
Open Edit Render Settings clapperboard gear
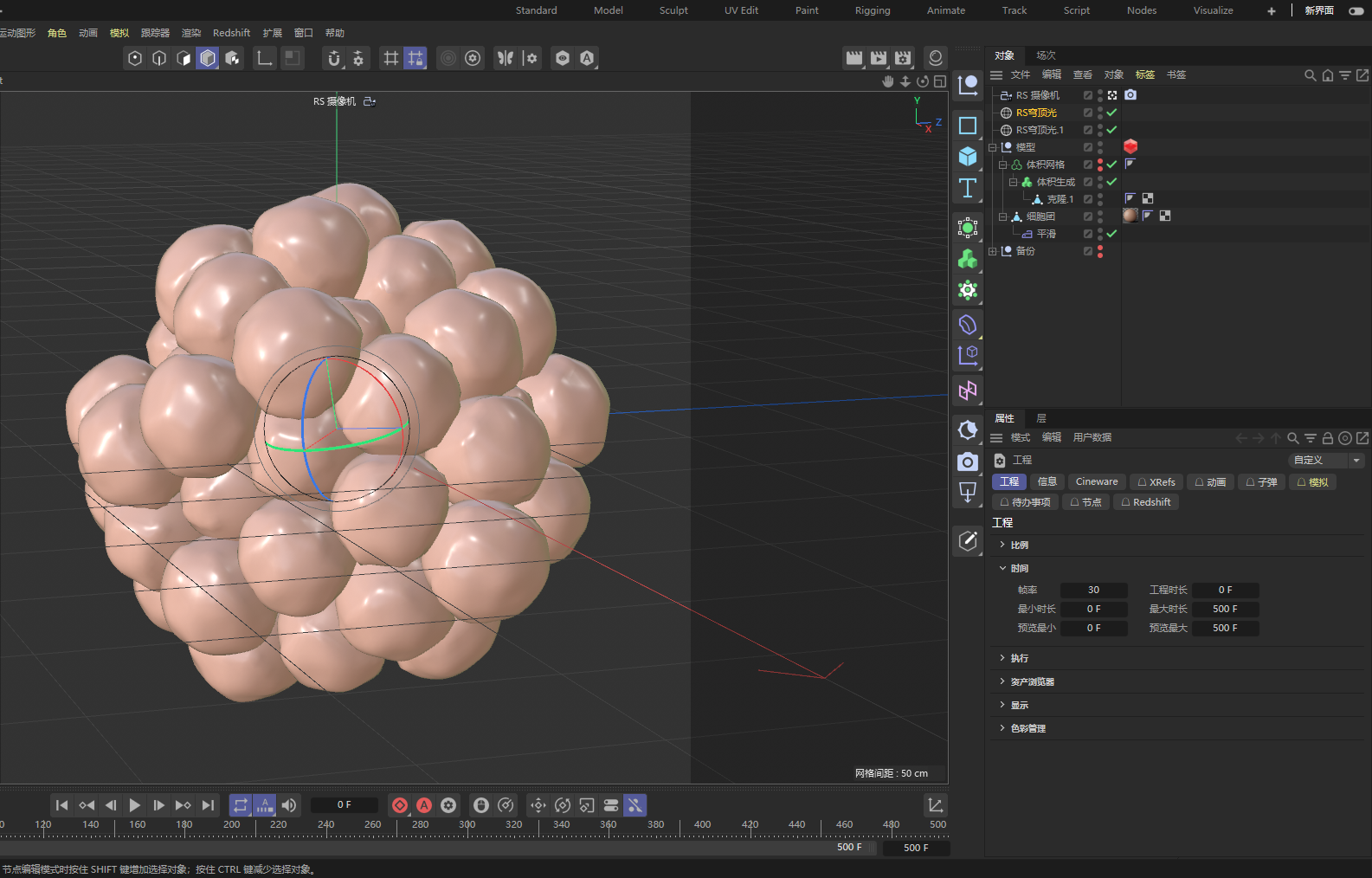tap(903, 58)
